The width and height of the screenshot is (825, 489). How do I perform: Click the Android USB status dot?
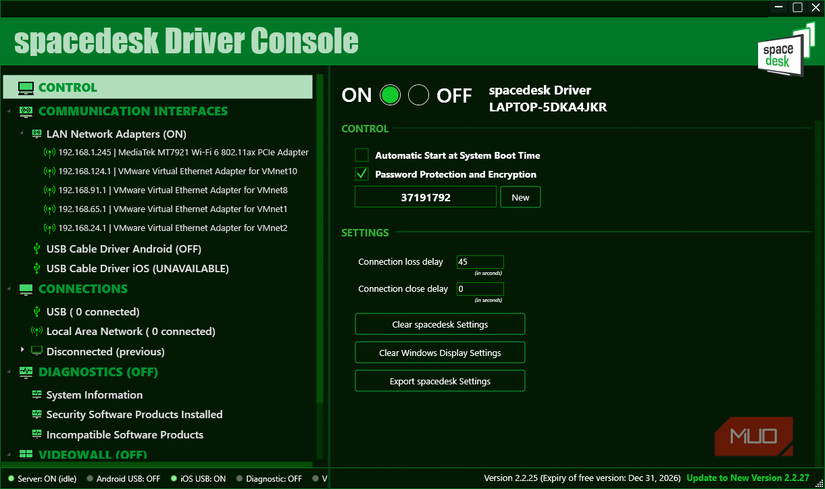pyautogui.click(x=90, y=478)
